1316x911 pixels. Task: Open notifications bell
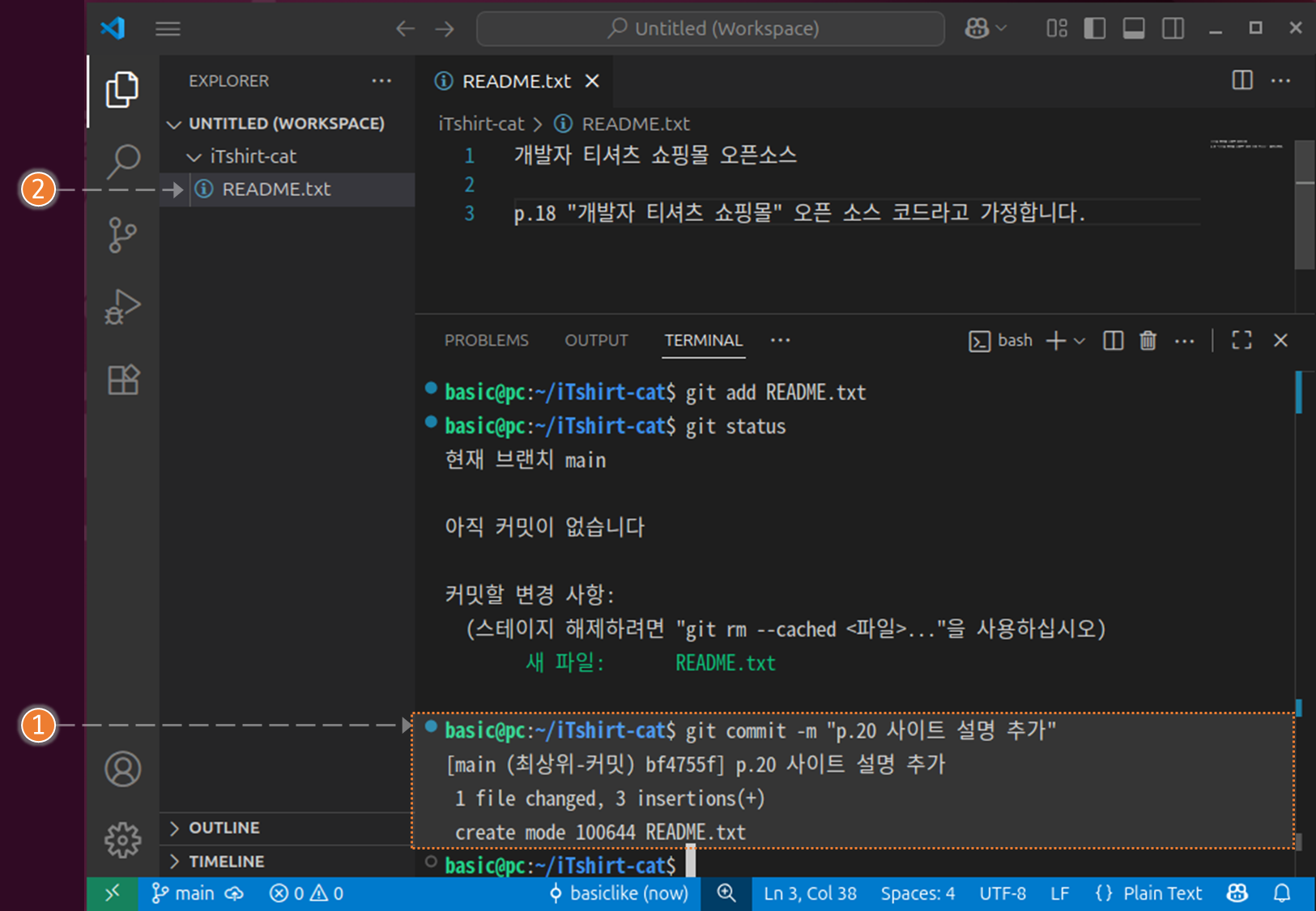click(x=1282, y=893)
